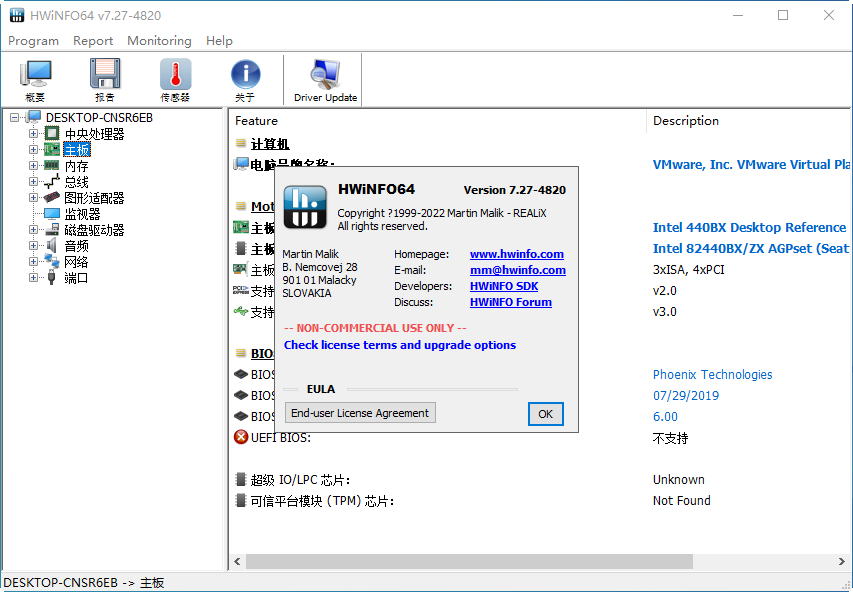853x592 pixels.
Task: Open the Program menu
Action: [x=33, y=41]
